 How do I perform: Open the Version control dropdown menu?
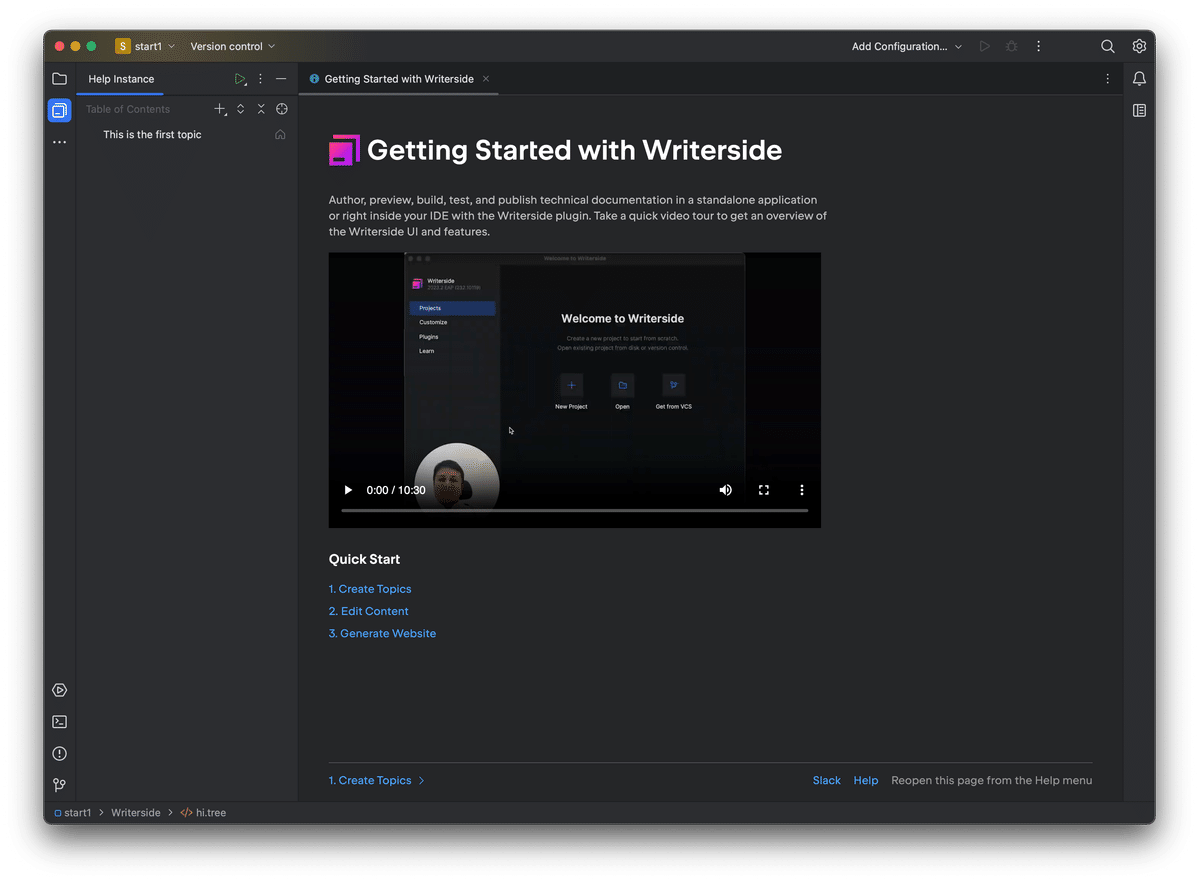point(231,46)
